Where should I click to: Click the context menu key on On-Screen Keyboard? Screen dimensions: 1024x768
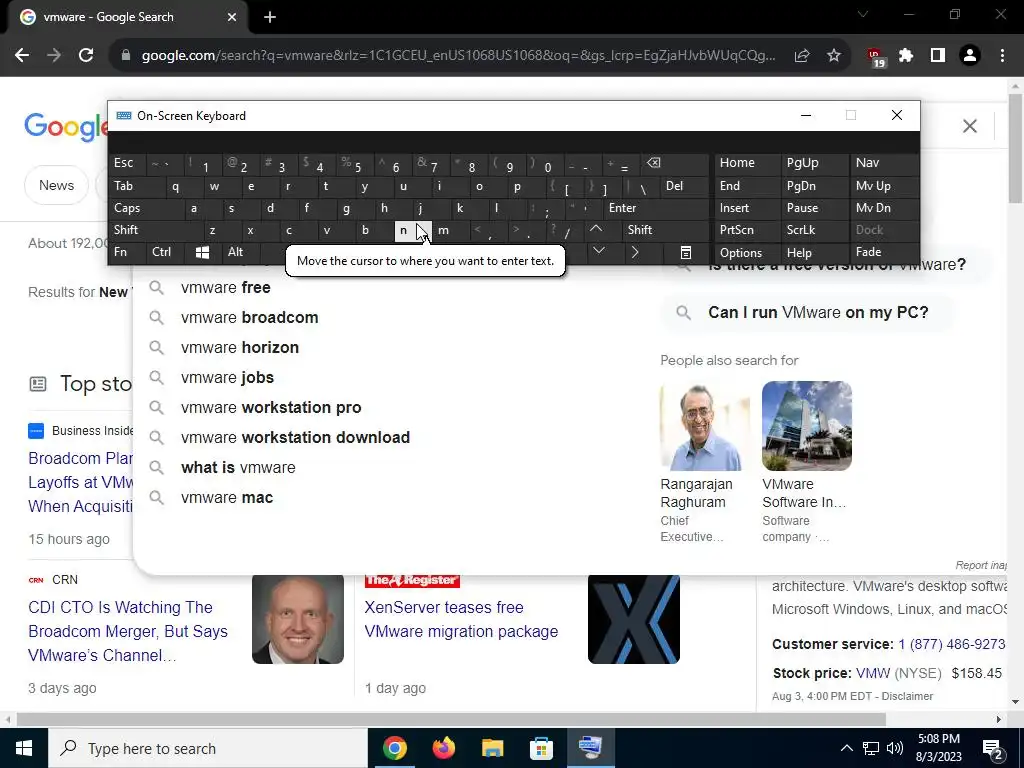685,252
